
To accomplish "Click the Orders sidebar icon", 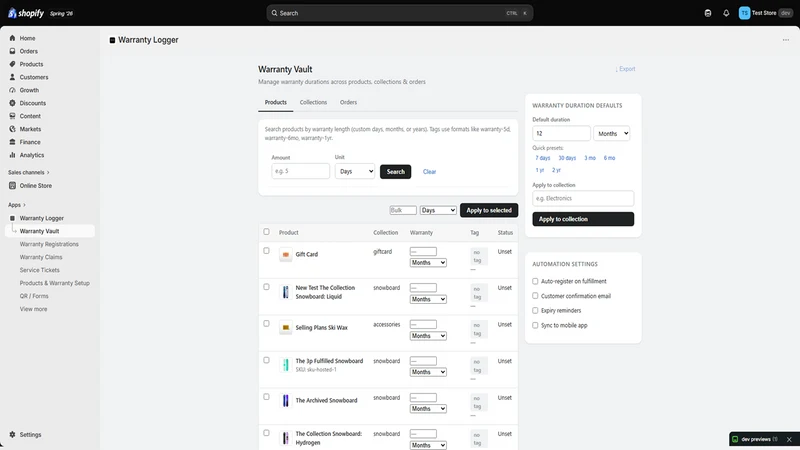I will tap(12, 51).
